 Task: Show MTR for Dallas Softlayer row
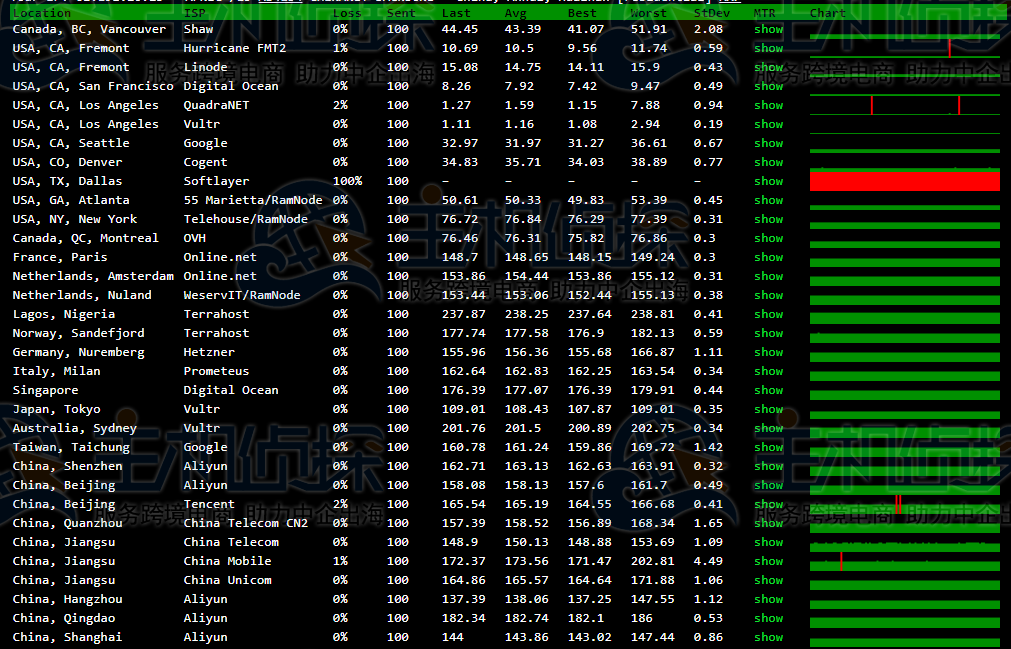pyautogui.click(x=768, y=182)
